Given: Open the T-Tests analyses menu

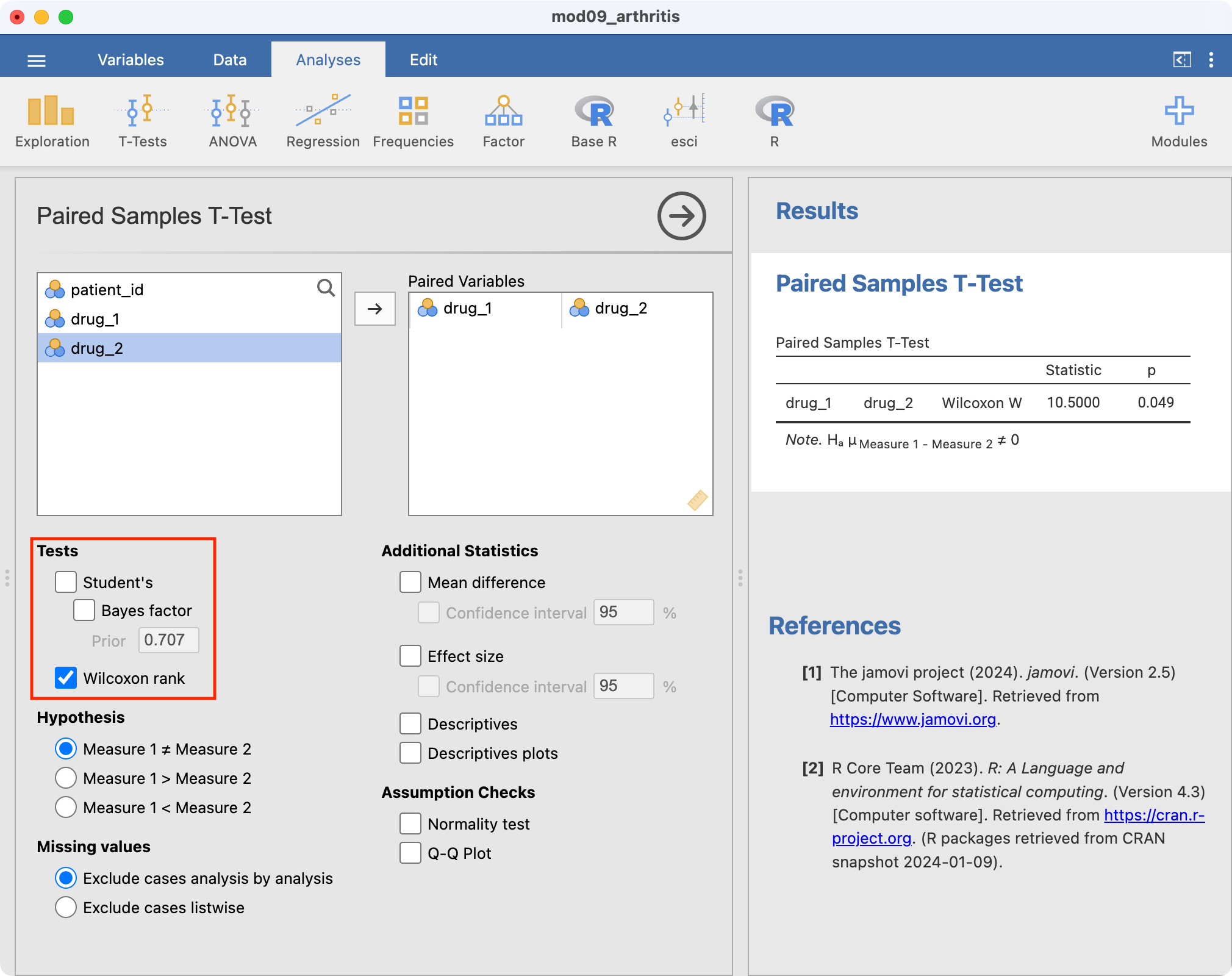Looking at the screenshot, I should 142,121.
